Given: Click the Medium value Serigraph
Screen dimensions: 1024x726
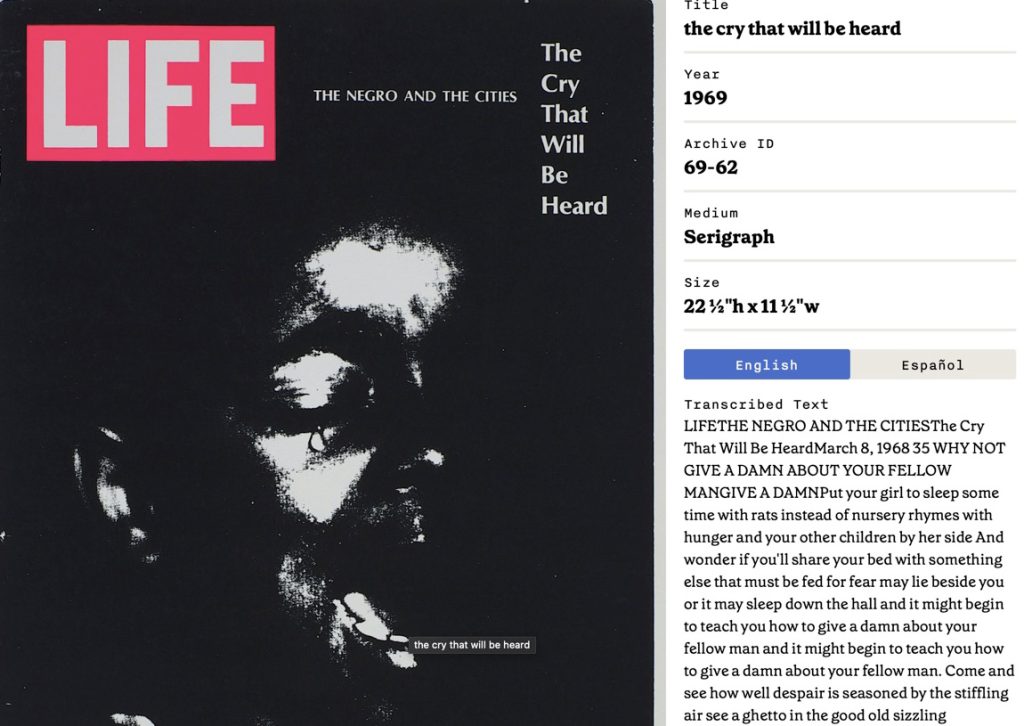Looking at the screenshot, I should [x=729, y=237].
